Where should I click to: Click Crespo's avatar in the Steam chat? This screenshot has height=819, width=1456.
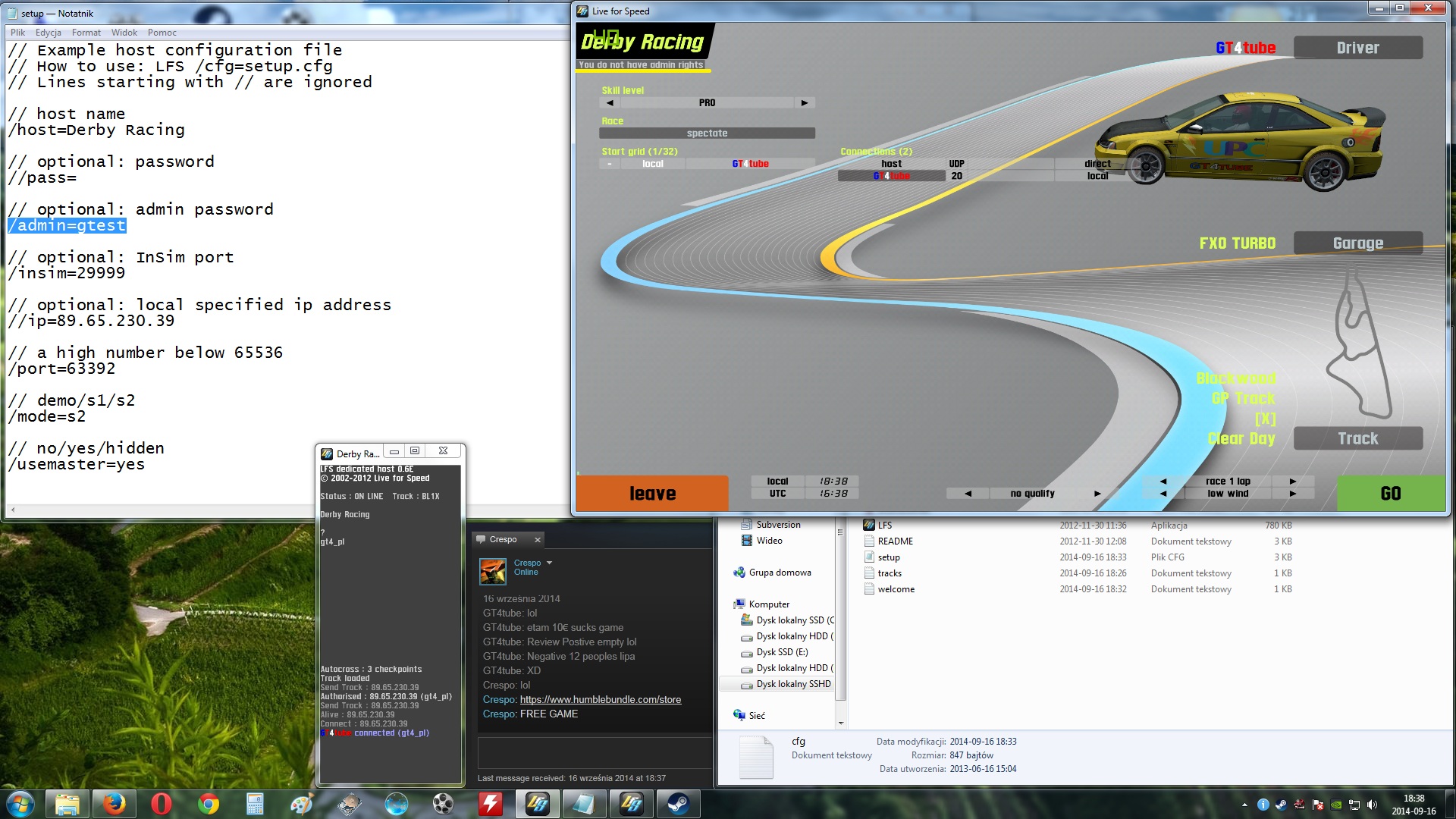click(x=493, y=571)
